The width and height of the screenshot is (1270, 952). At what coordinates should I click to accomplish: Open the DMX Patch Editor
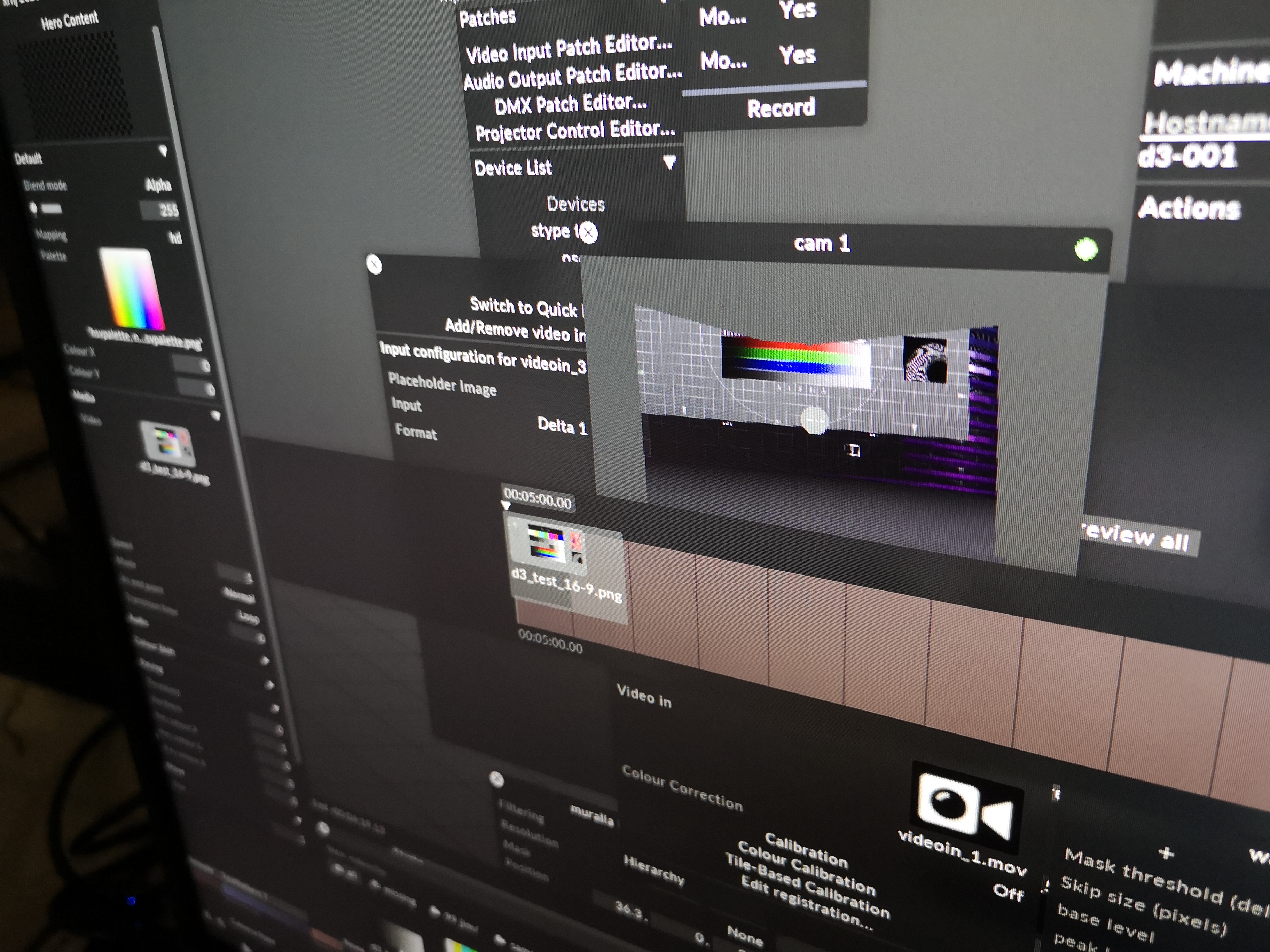571,104
